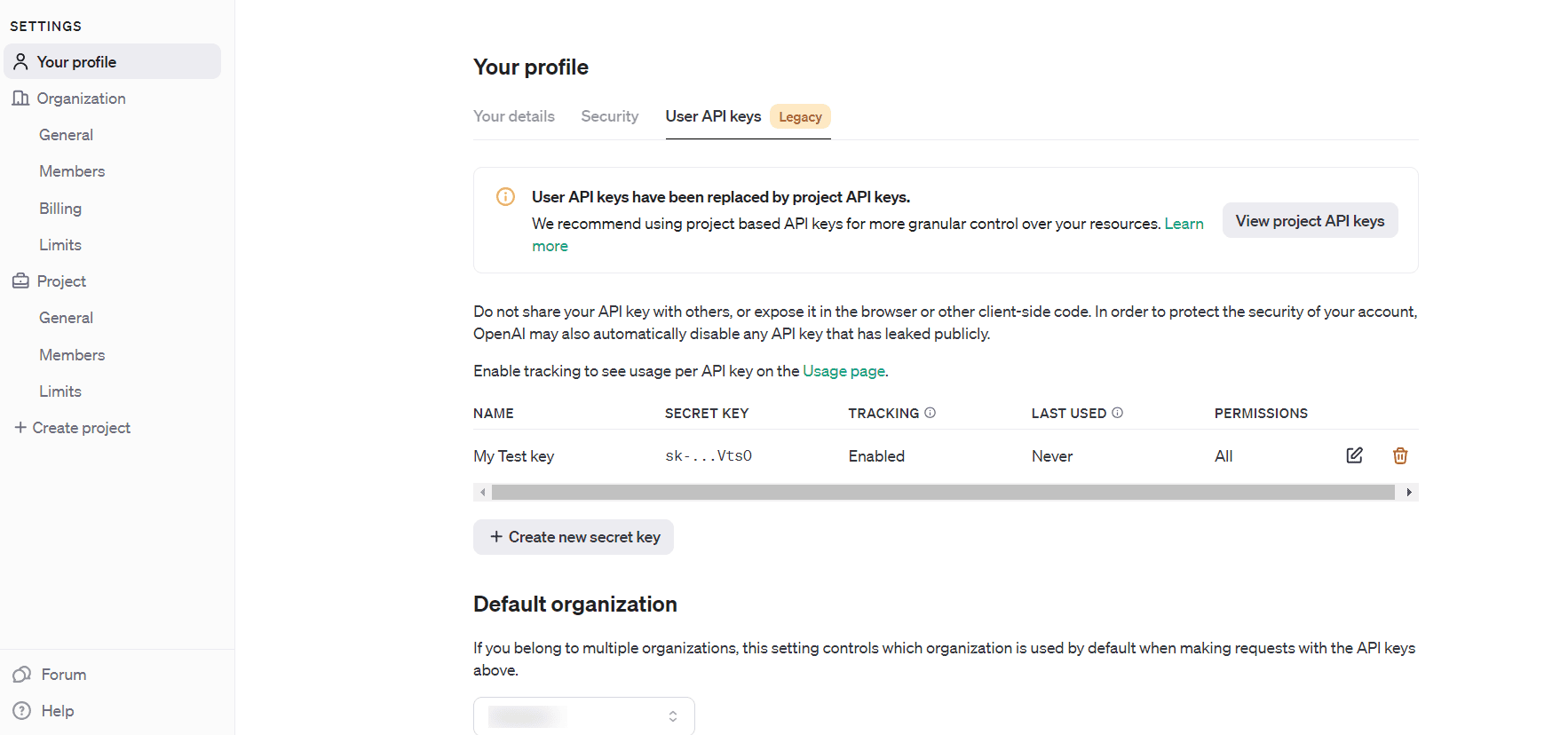The height and width of the screenshot is (735, 1568).
Task: Click the Project briefcase icon
Action: pos(20,281)
